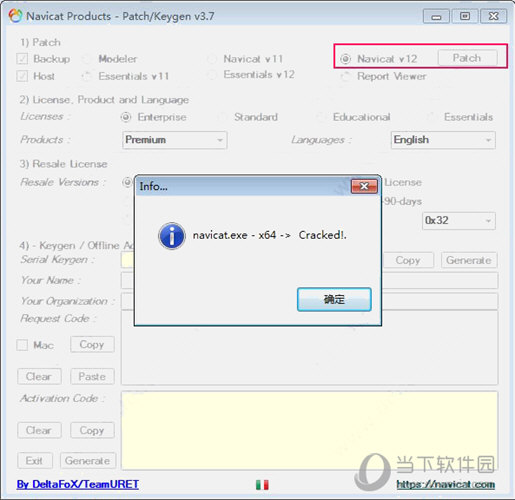
Task: Select Essentials v12 radio option
Action: click(212, 75)
